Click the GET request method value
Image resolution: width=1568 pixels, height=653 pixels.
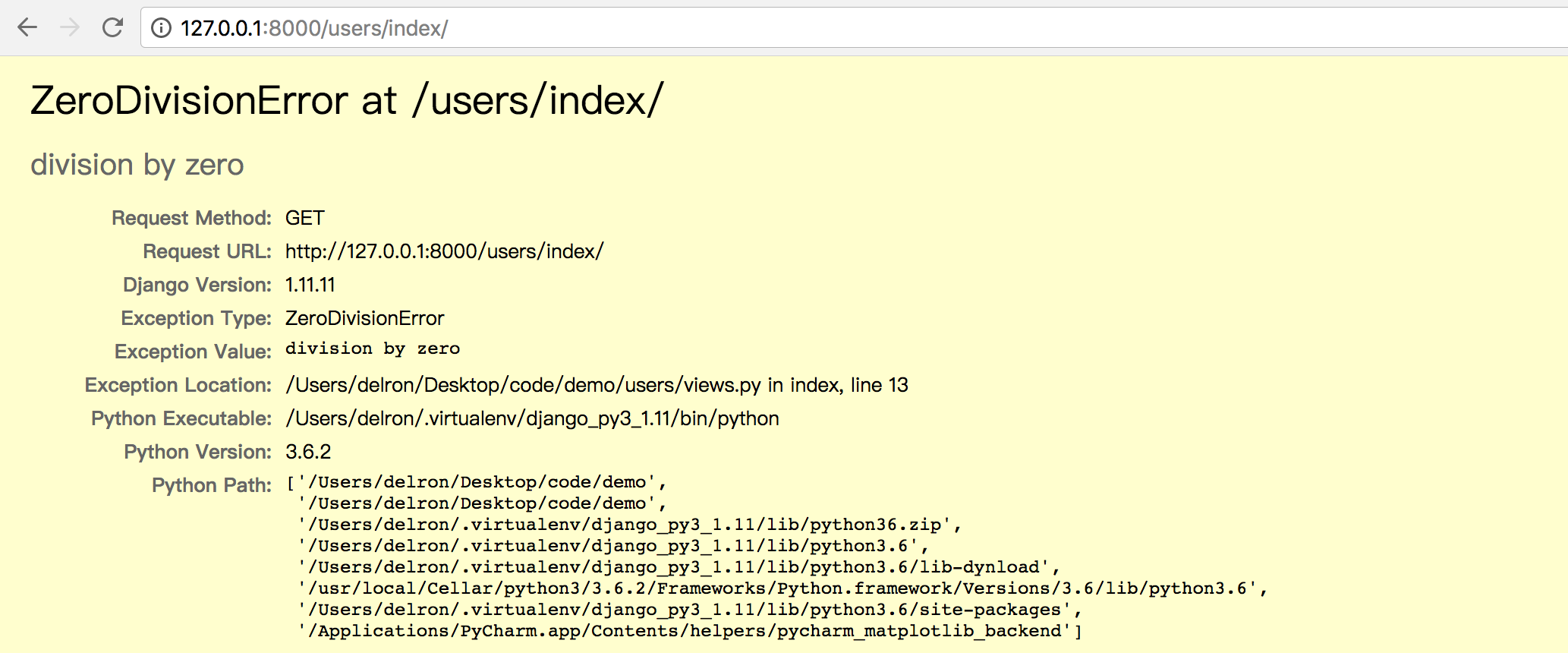304,218
